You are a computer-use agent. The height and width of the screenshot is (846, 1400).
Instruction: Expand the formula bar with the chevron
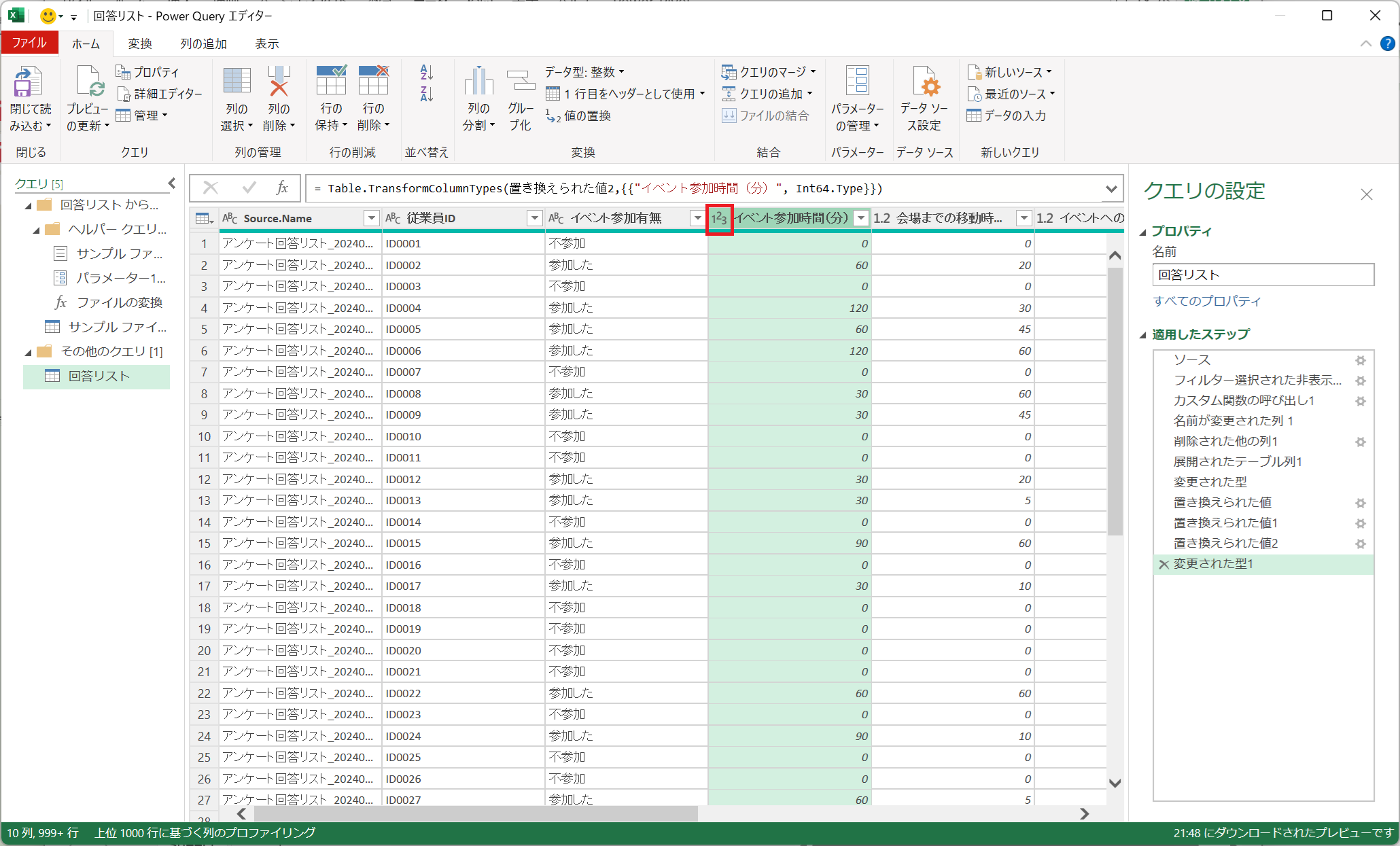1111,189
